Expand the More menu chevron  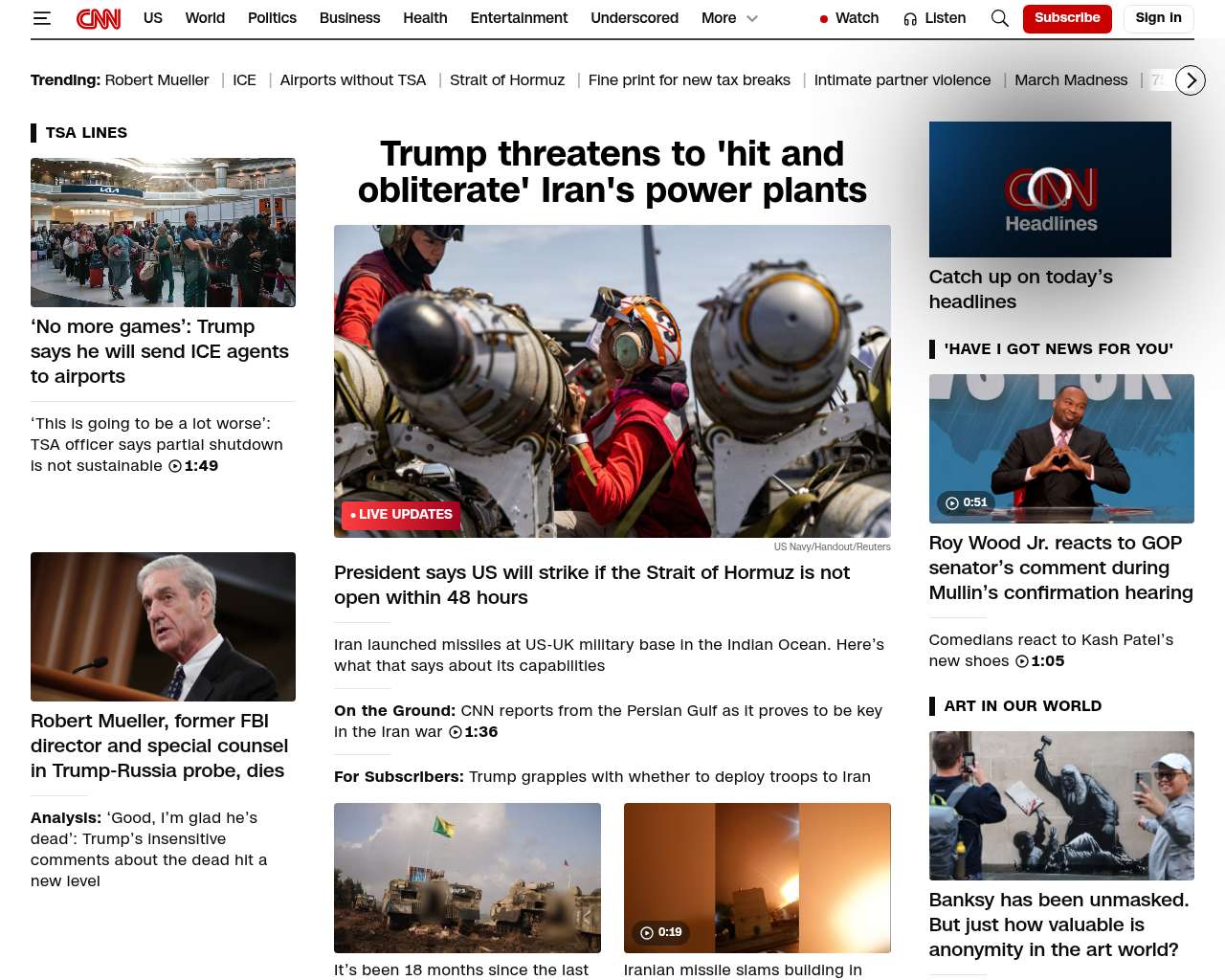pos(752,18)
